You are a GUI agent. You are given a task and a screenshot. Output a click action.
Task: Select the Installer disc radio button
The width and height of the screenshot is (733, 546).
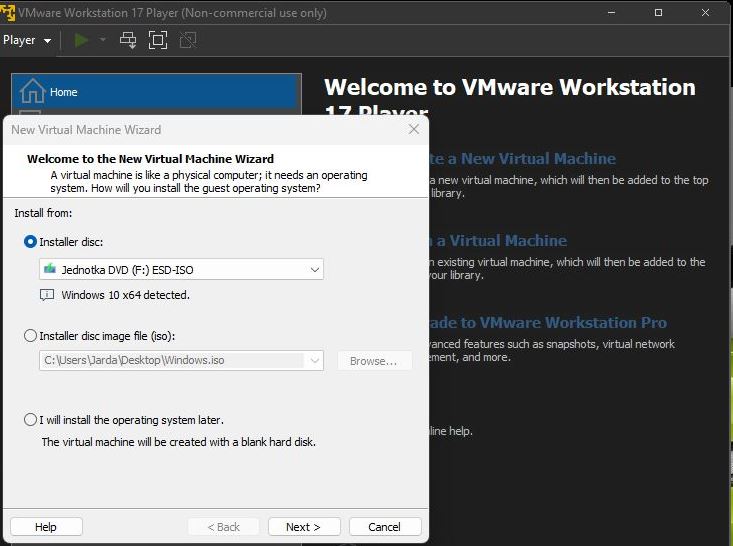(x=30, y=242)
